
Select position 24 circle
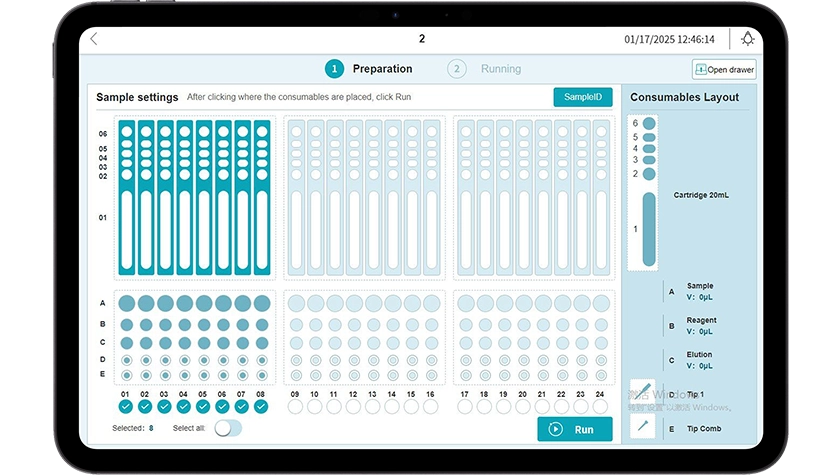coord(601,407)
